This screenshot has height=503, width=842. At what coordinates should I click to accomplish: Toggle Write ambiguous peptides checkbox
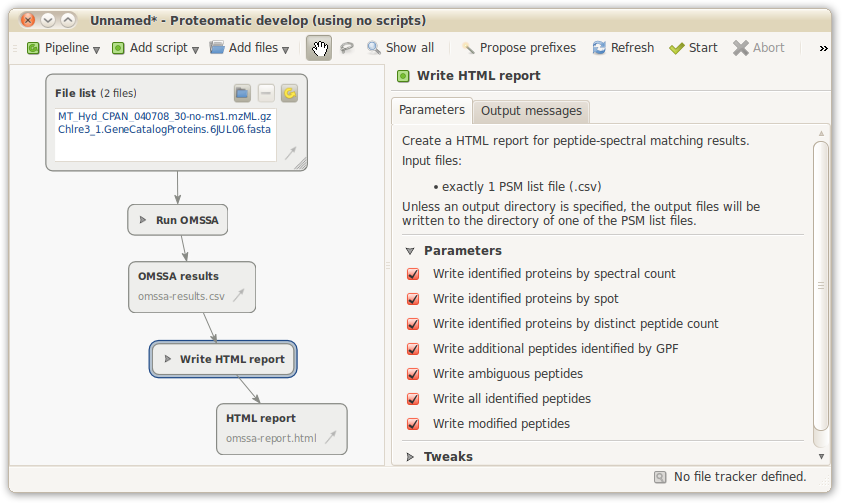click(x=413, y=374)
